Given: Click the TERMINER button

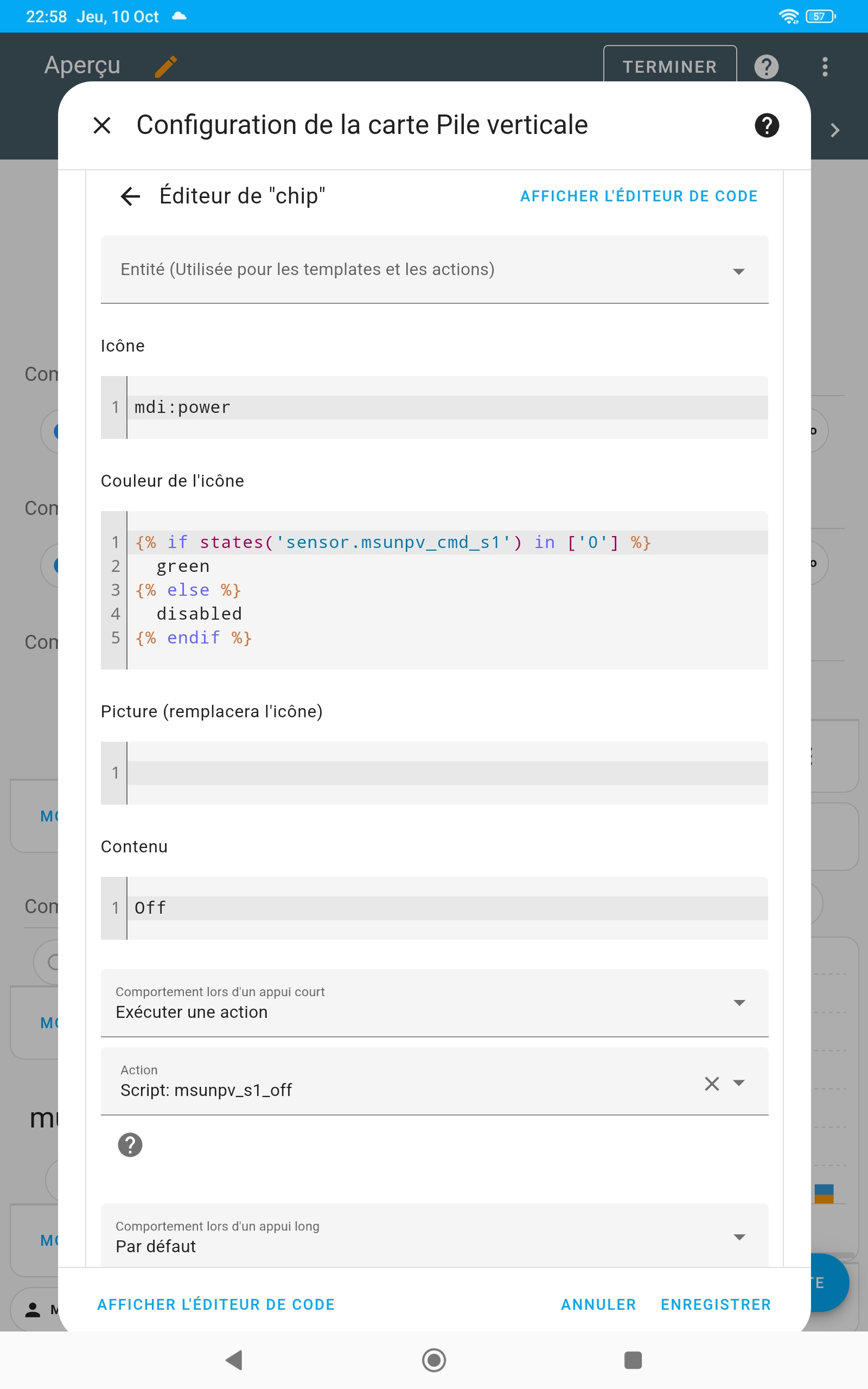Looking at the screenshot, I should click(x=669, y=67).
